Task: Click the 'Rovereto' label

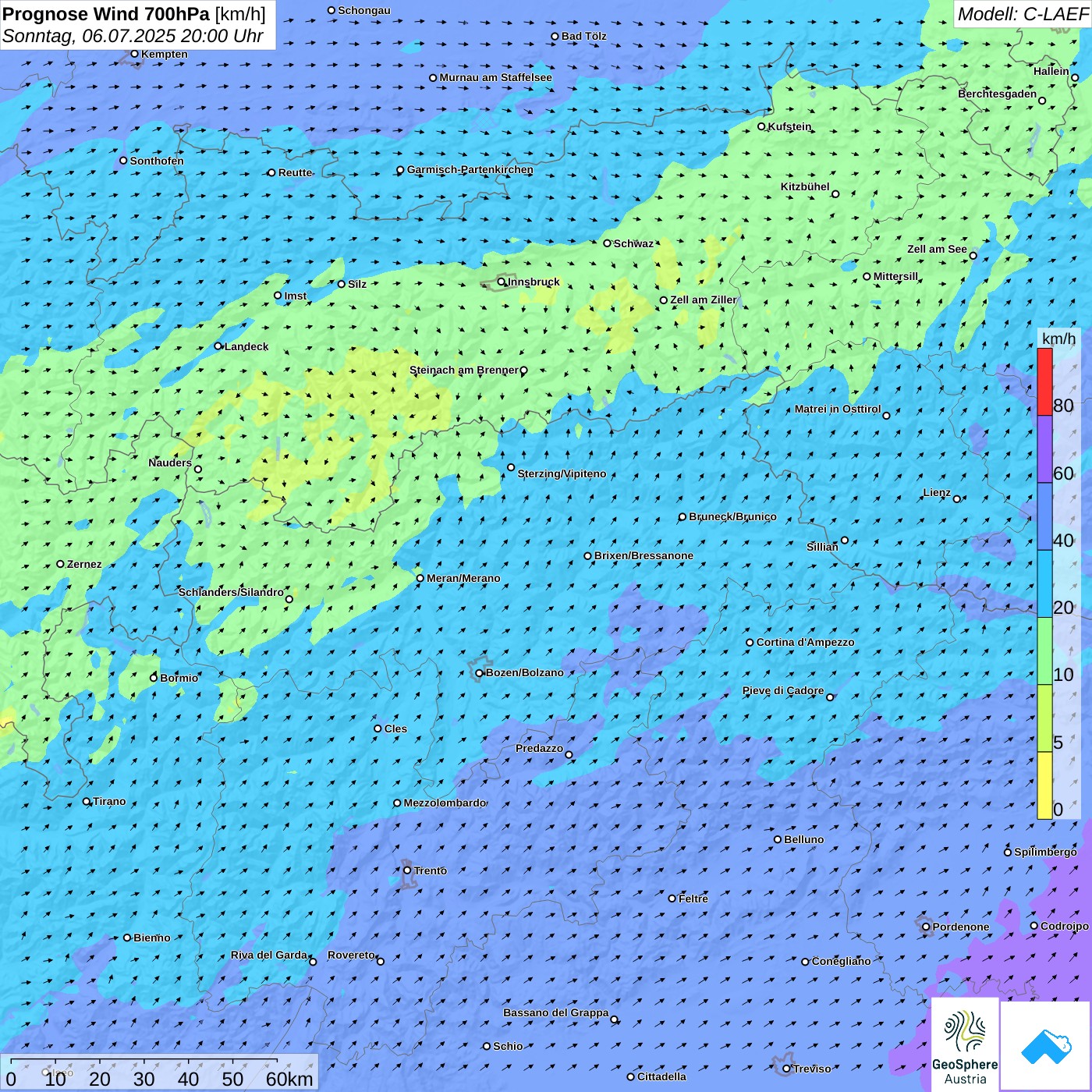Action: [351, 955]
